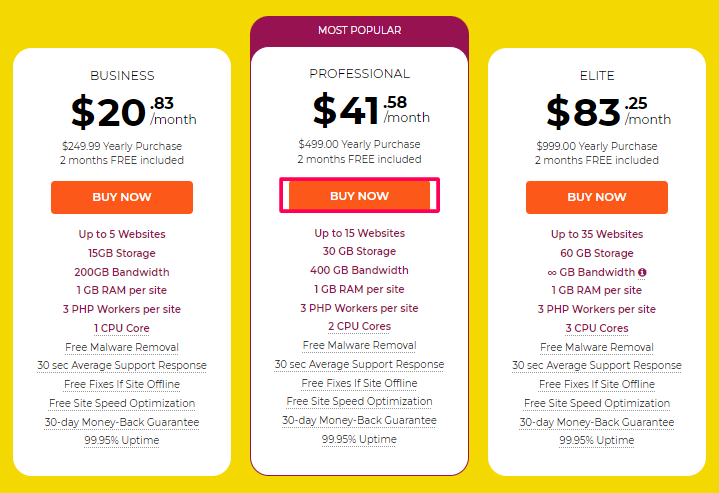Image resolution: width=719 pixels, height=493 pixels.
Task: Buy the Business plan now
Action: (x=122, y=197)
